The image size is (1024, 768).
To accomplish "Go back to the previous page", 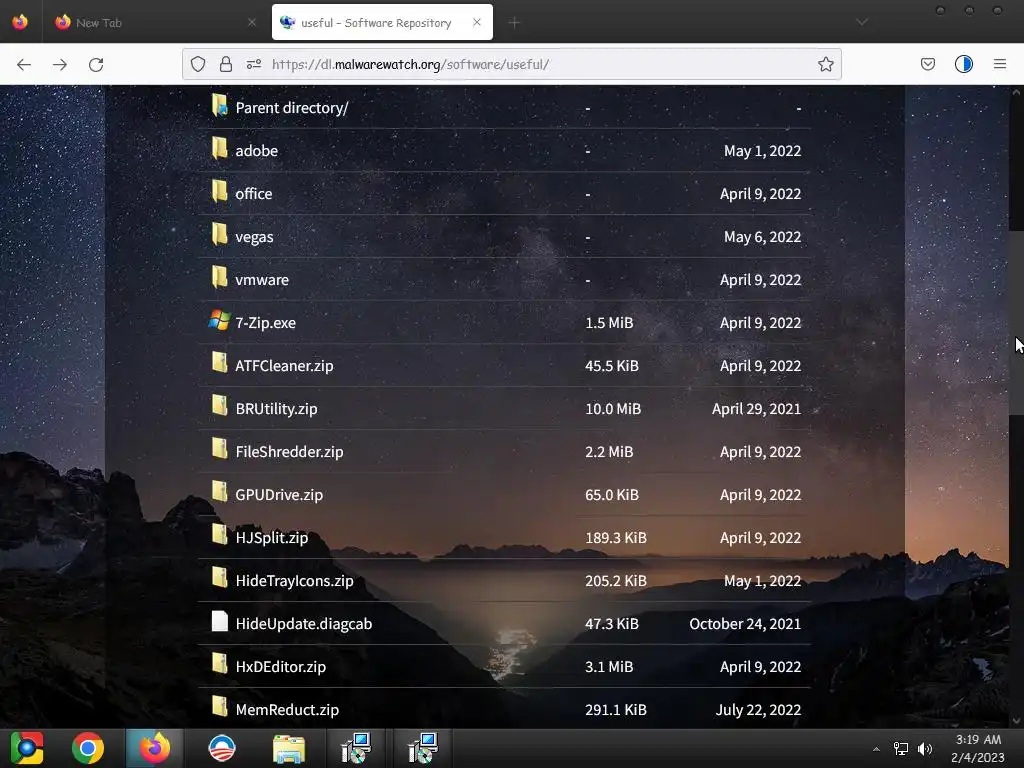I will 24,64.
